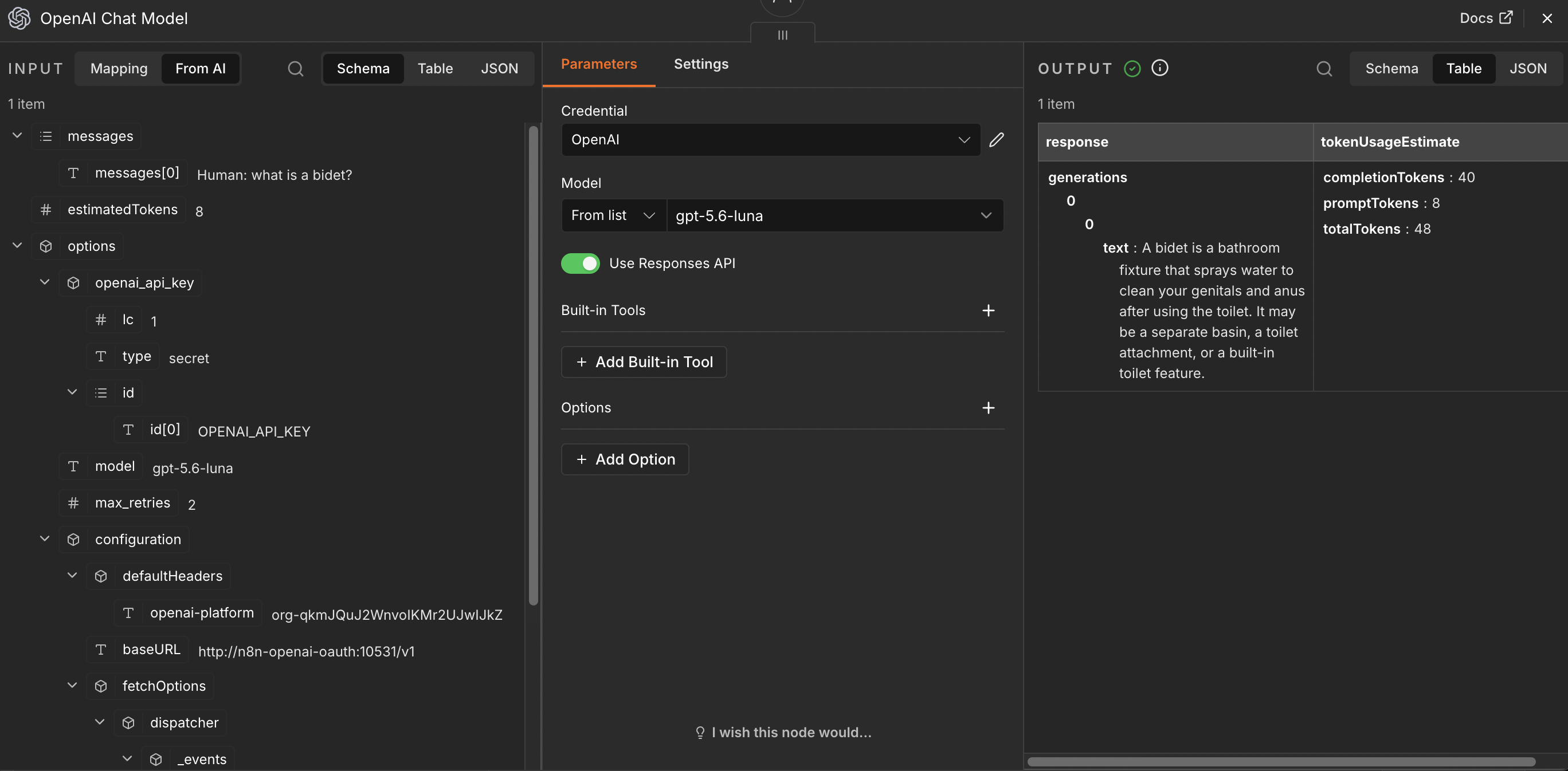Click the cube icon of defaultHeaders
Image resolution: width=1568 pixels, height=771 pixels.
100,576
